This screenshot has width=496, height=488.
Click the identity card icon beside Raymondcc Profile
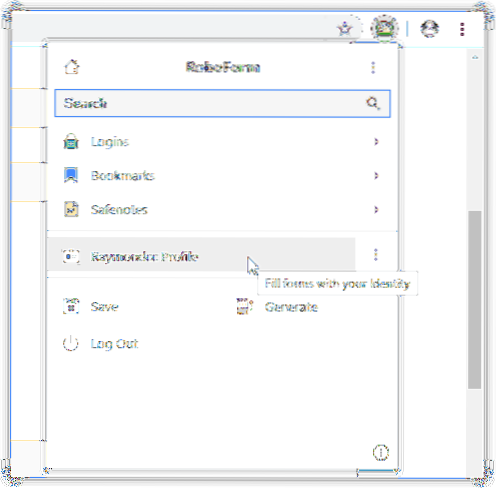(x=71, y=256)
